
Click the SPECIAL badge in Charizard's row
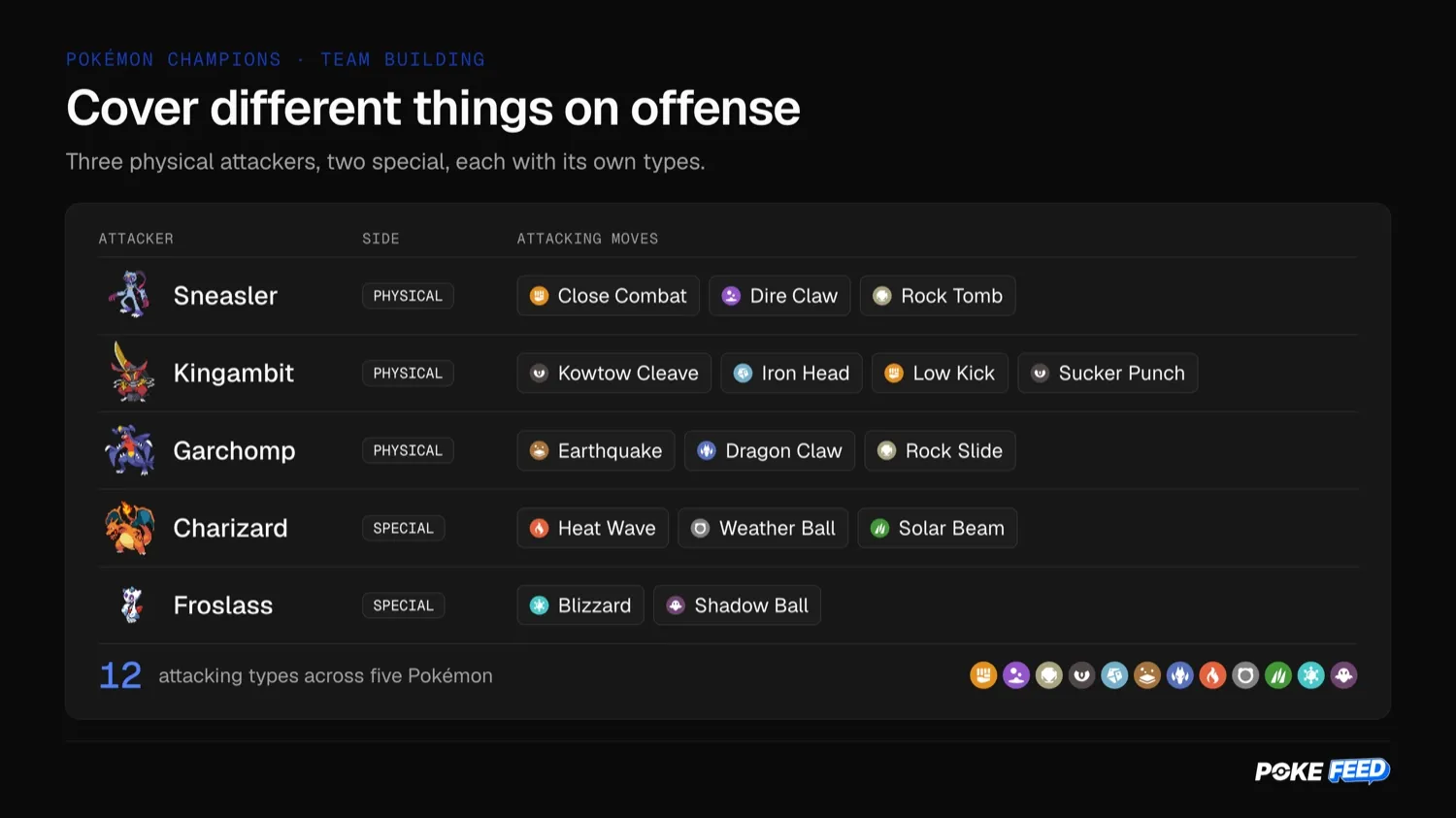click(x=404, y=528)
